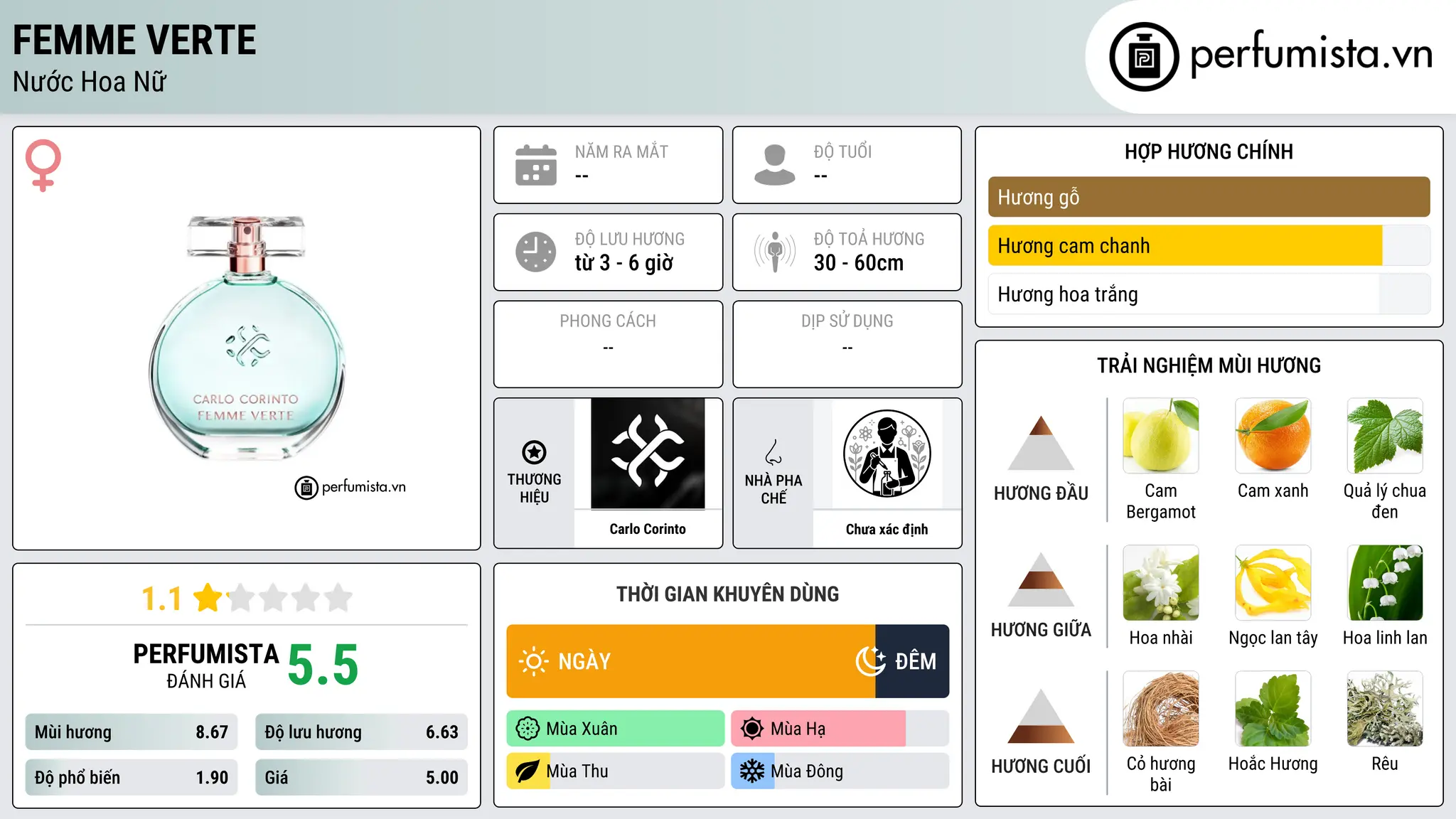This screenshot has height=819, width=1456.
Task: Click the gold filled rating star
Action: 208,598
